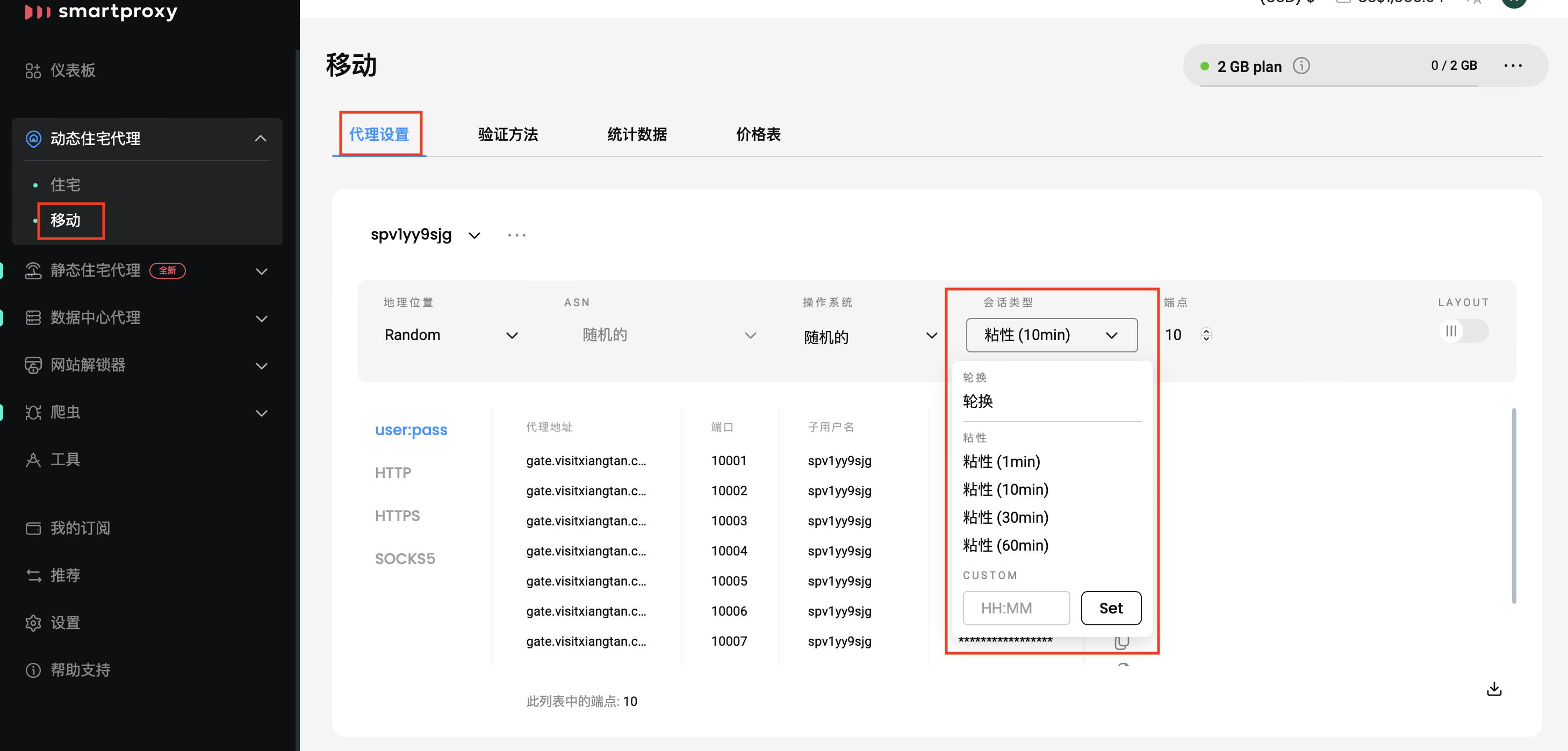The width and height of the screenshot is (1568, 751).
Task: Select the HTTPS format
Action: point(397,516)
